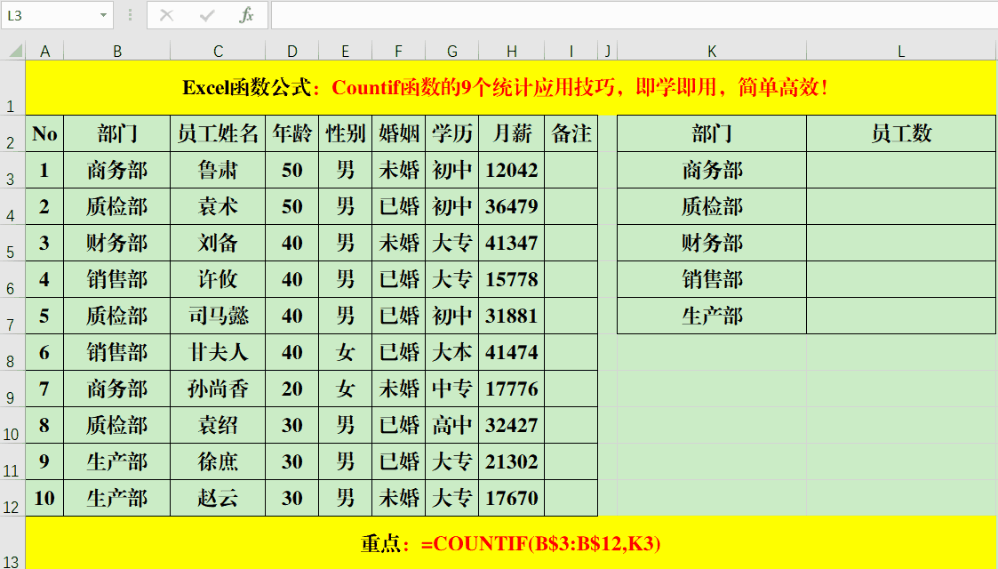This screenshot has height=569, width=998.
Task: Expand the Name Box dropdown arrow
Action: click(103, 15)
